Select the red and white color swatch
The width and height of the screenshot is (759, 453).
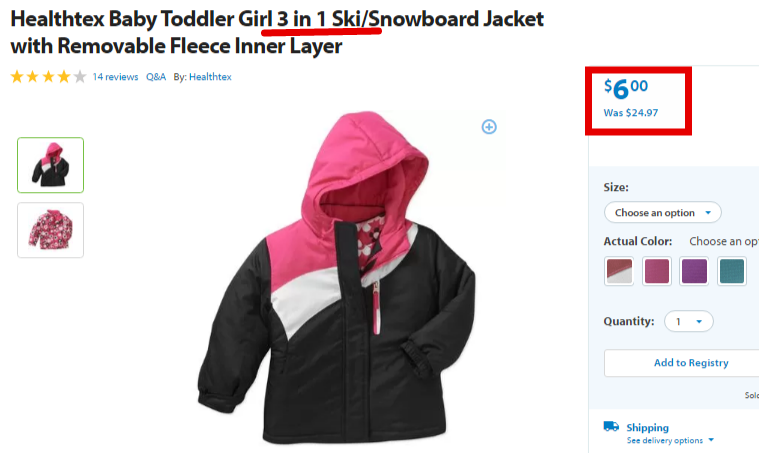click(x=619, y=271)
